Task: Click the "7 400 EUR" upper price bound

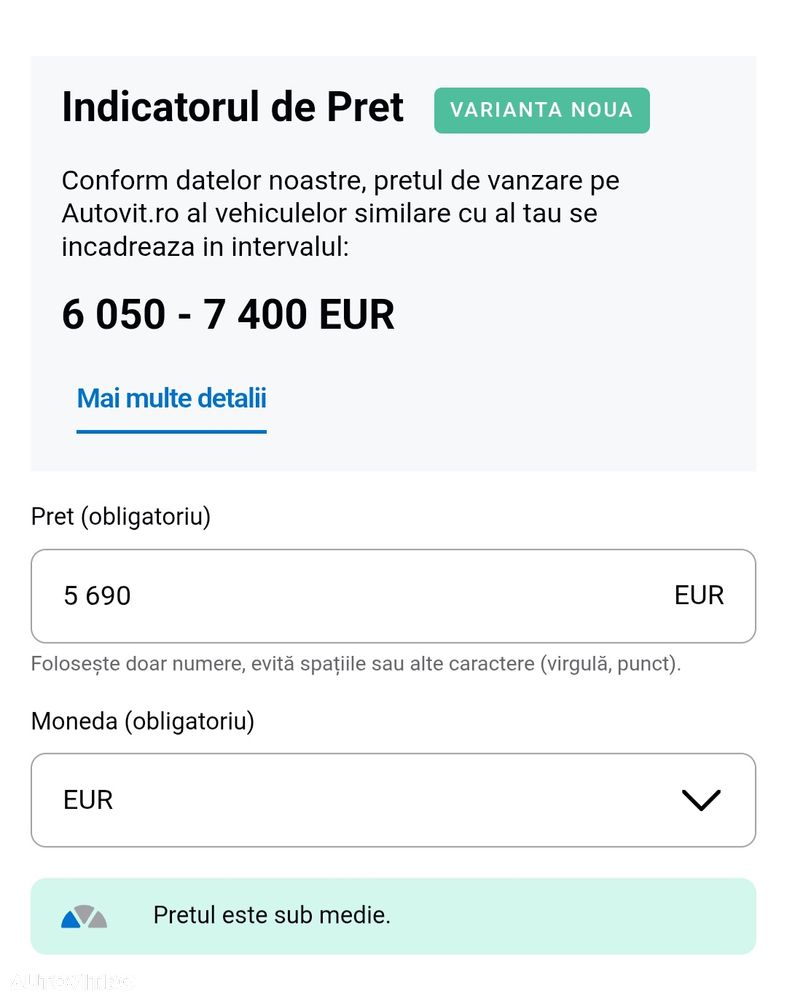Action: [299, 314]
